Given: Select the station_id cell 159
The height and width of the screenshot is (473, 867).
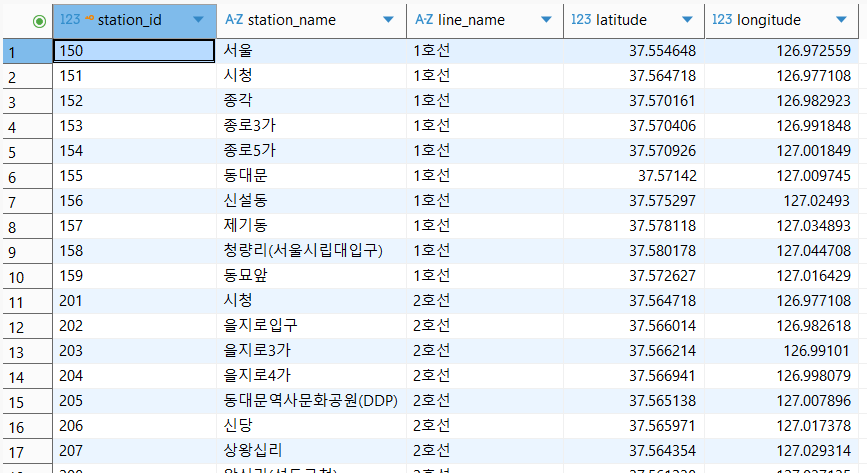Looking at the screenshot, I should click(134, 276).
